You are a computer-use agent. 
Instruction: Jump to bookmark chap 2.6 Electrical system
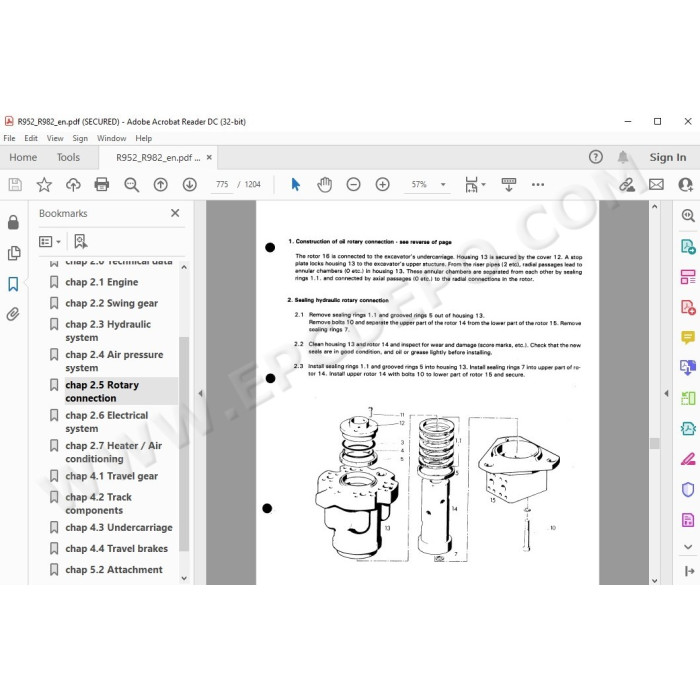pos(107,422)
